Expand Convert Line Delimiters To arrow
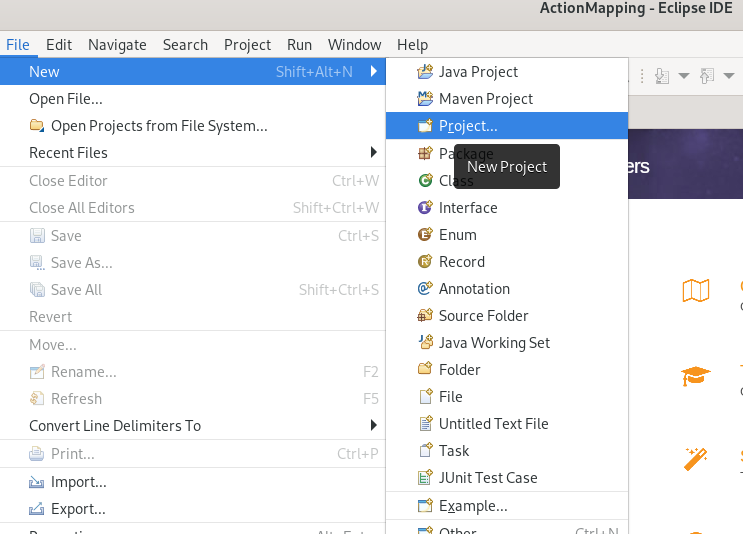 pos(374,425)
